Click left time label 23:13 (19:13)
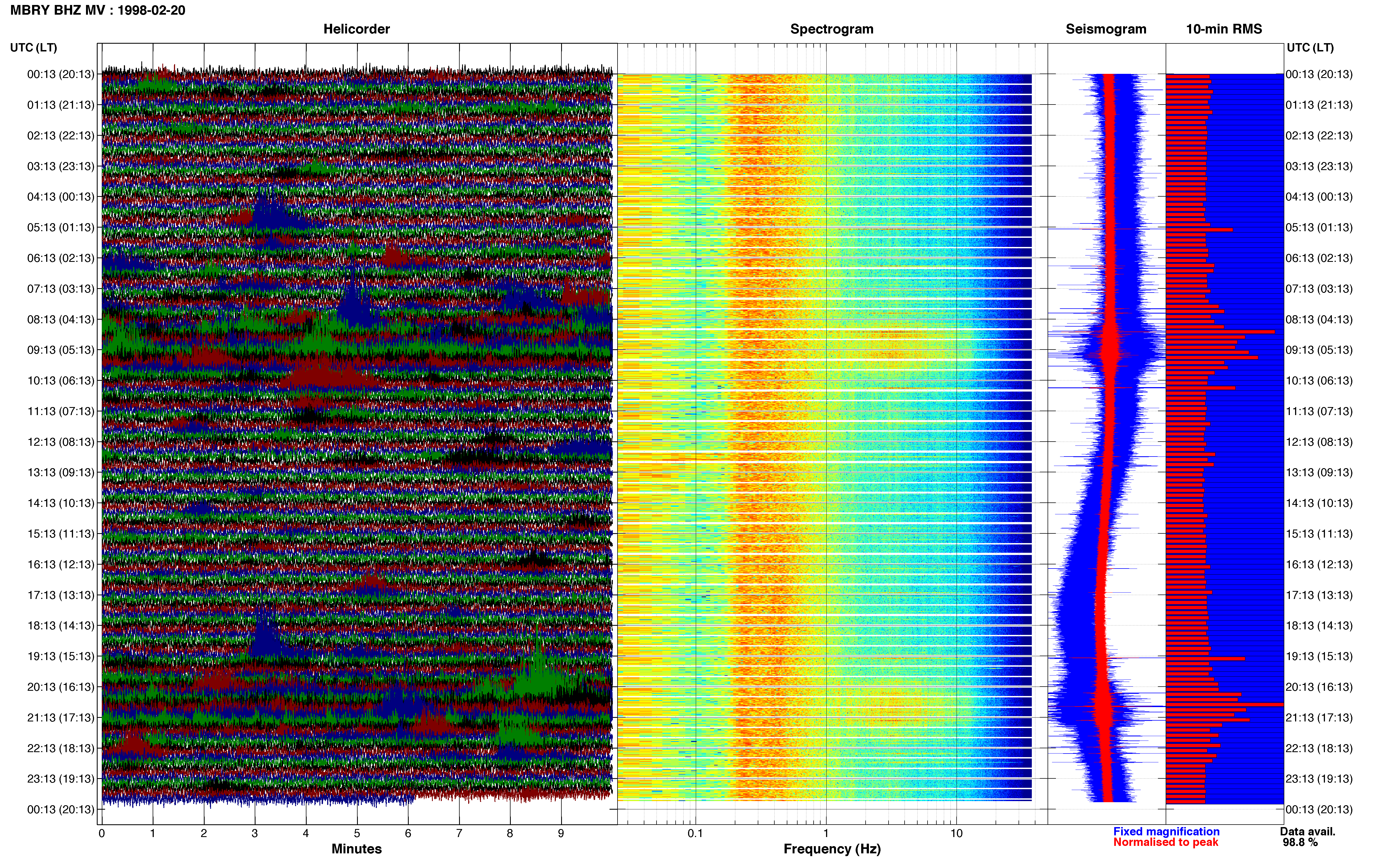1388x868 pixels. [x=61, y=778]
